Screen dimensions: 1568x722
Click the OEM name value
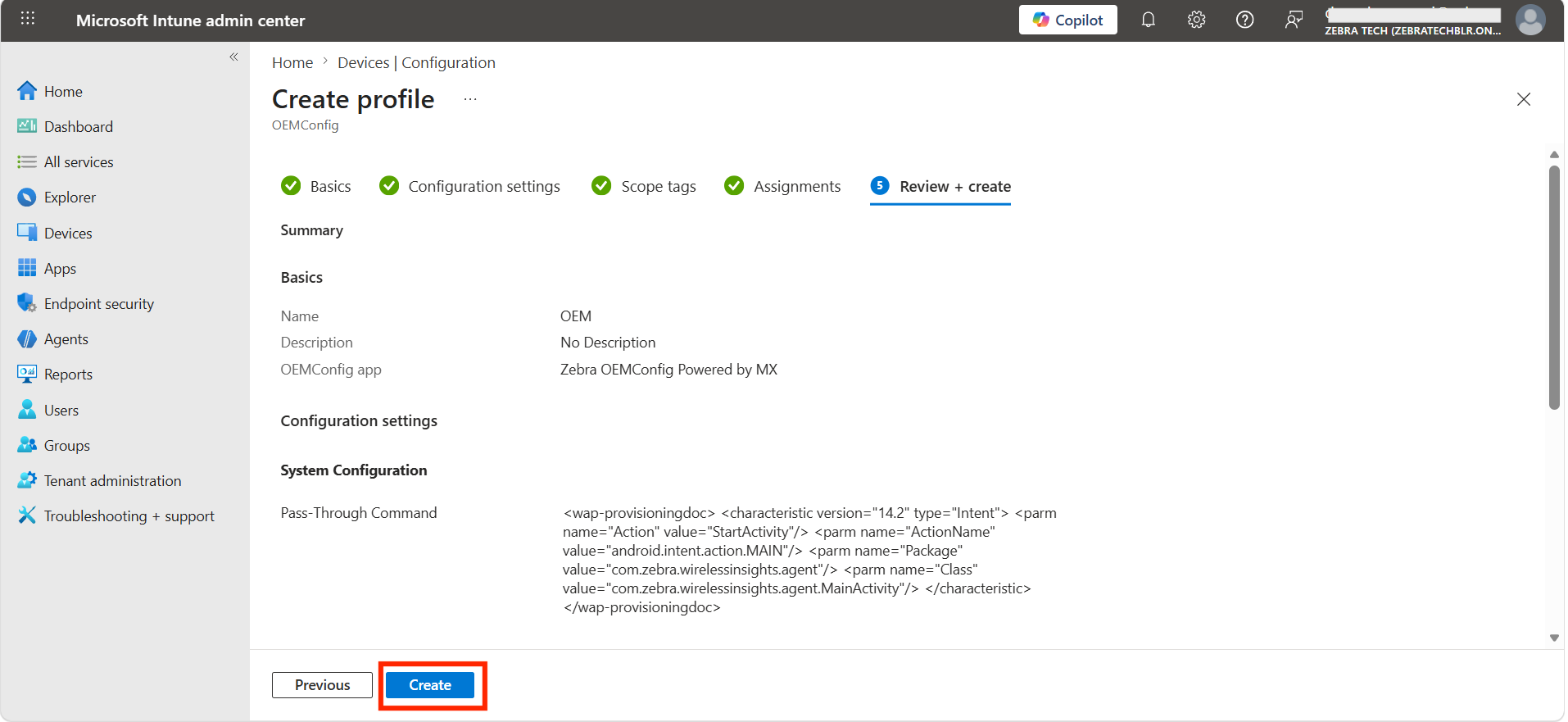tap(576, 316)
